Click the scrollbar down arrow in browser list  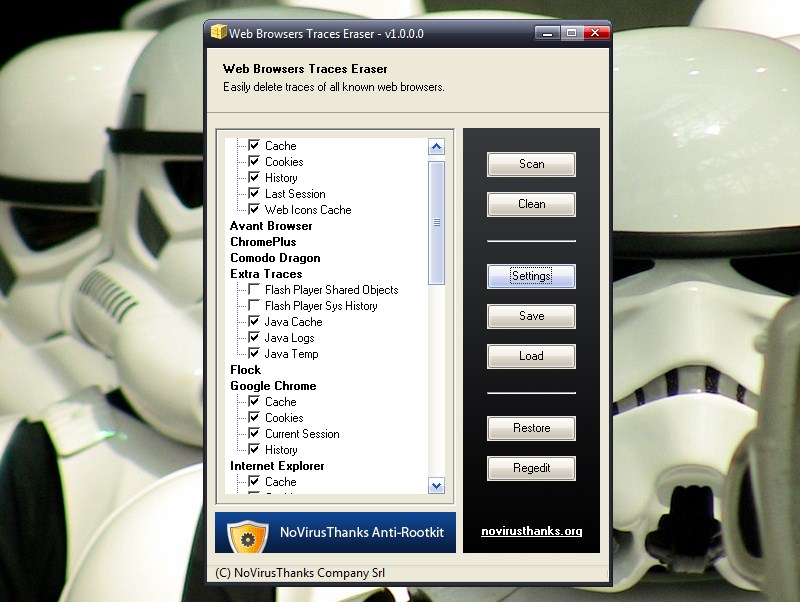pos(436,485)
